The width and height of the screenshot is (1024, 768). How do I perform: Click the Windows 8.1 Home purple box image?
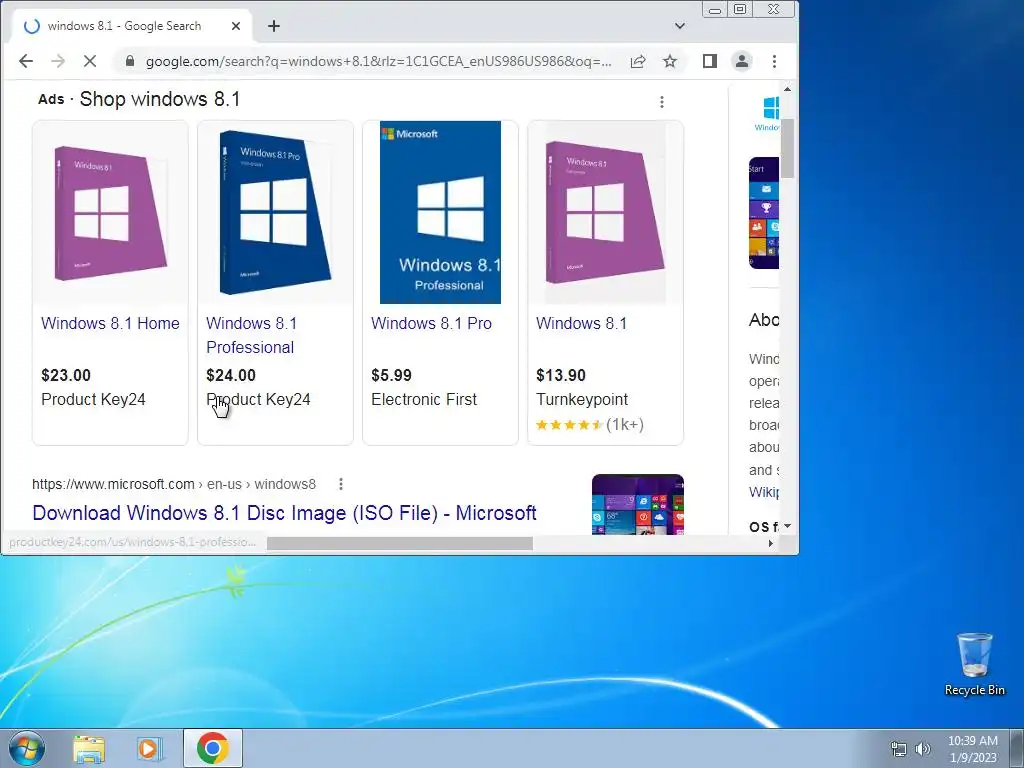110,212
